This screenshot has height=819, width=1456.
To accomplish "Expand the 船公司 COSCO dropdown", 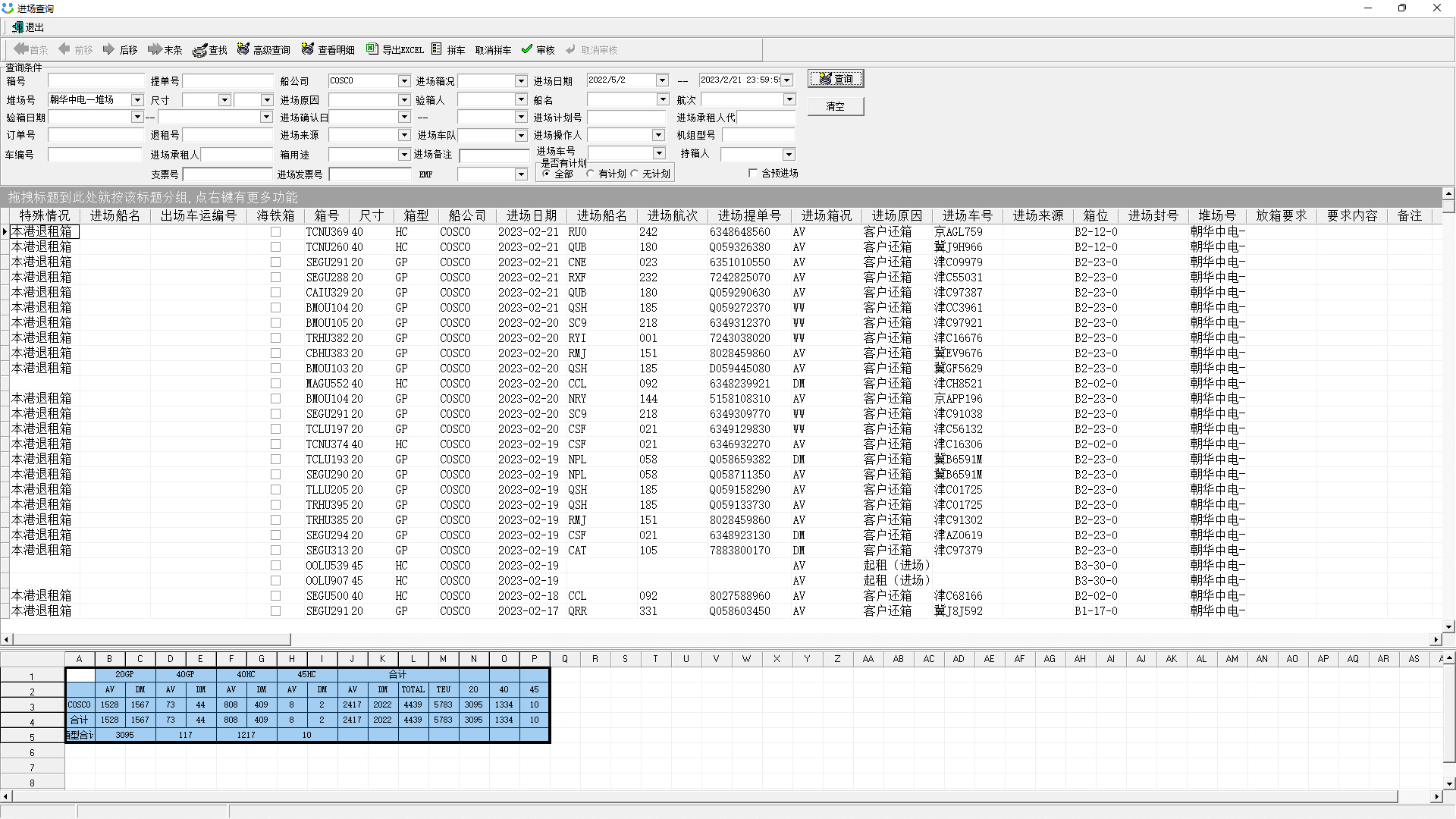I will pos(404,80).
